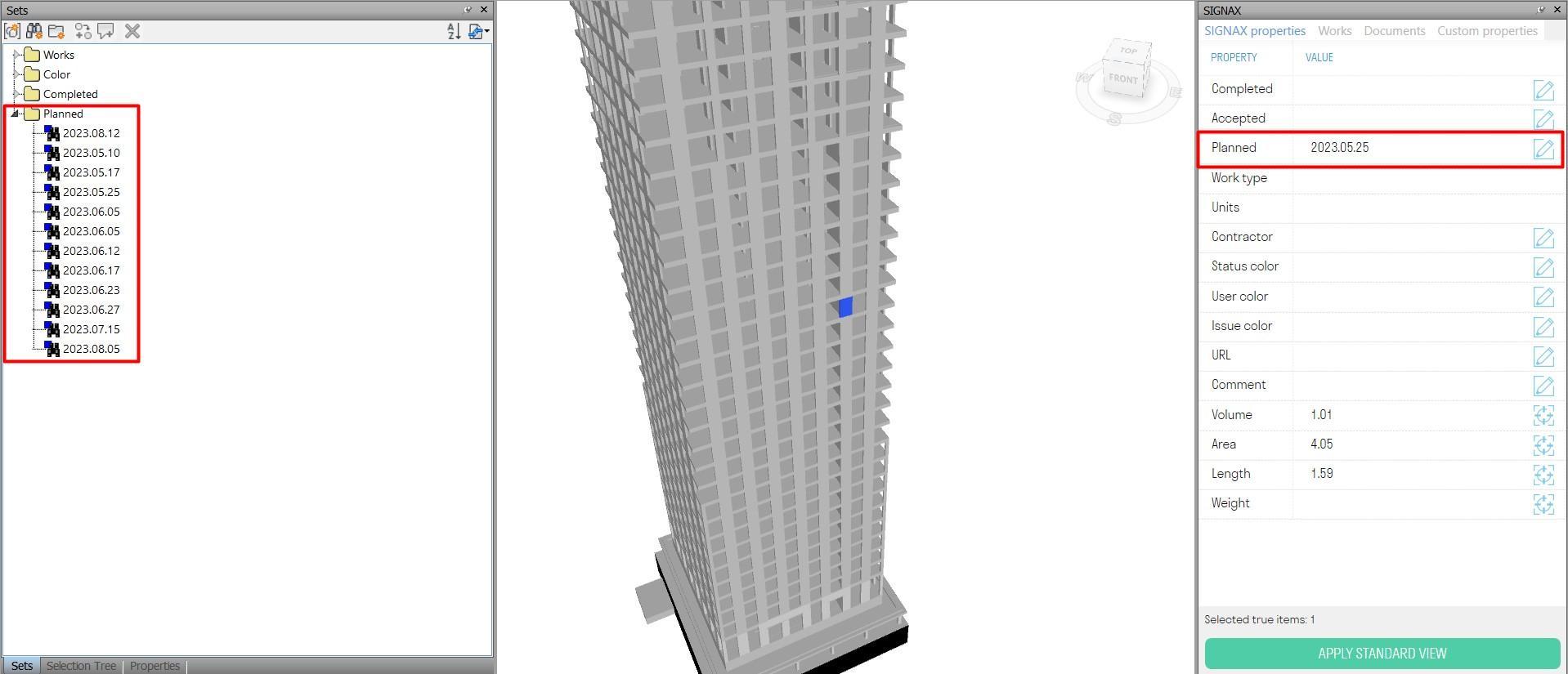The width and height of the screenshot is (1568, 674).
Task: Expand the Works folder in Sets tree
Action: tap(16, 55)
